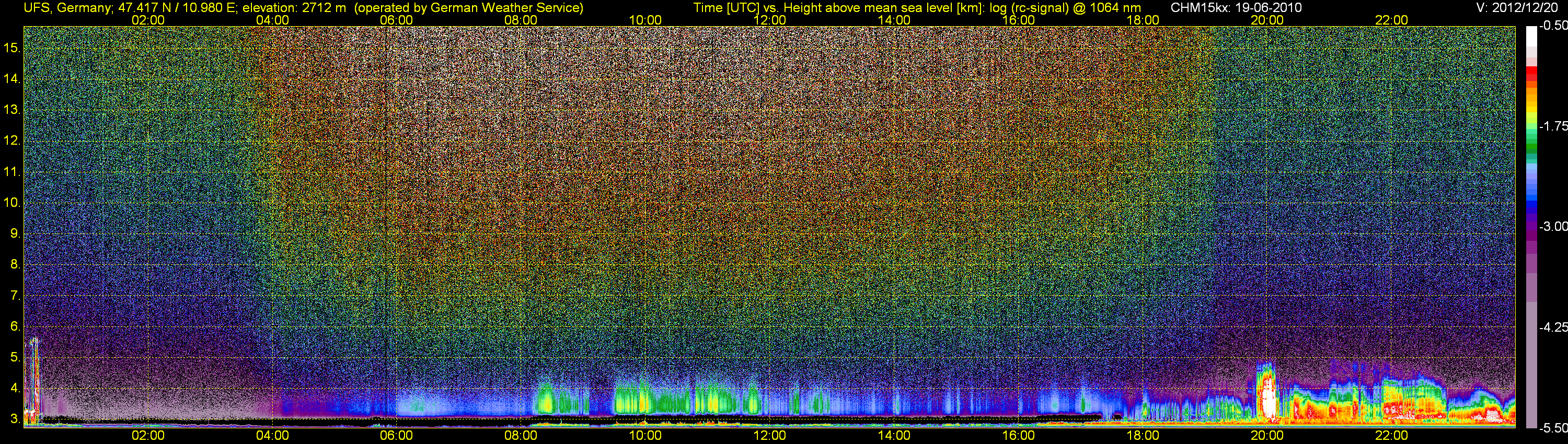Viewport: 1568px width, 444px height.
Task: Click the '-4.25' colorbar scale value
Action: (x=1553, y=327)
